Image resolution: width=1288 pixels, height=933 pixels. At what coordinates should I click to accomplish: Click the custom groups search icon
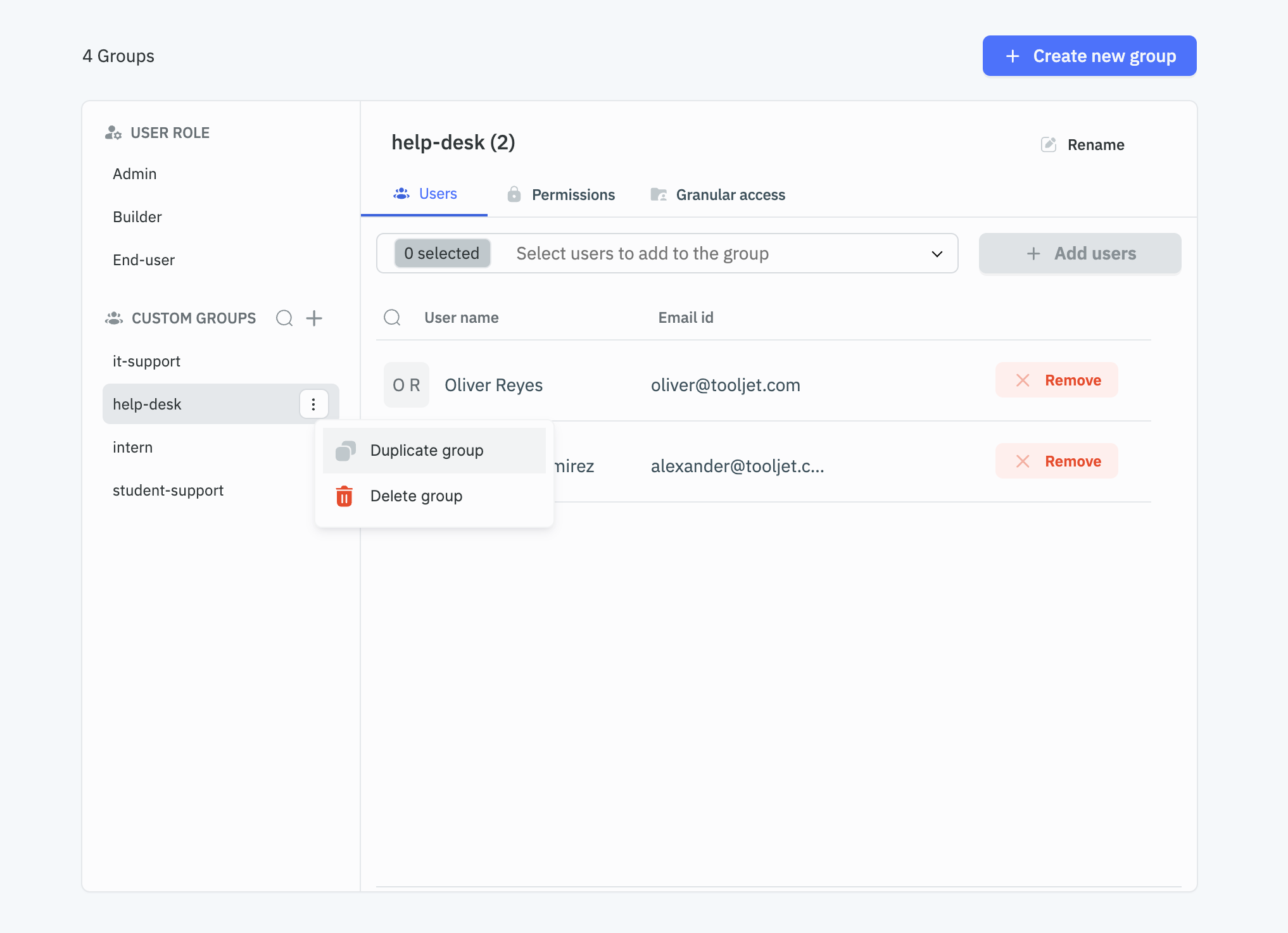point(284,318)
